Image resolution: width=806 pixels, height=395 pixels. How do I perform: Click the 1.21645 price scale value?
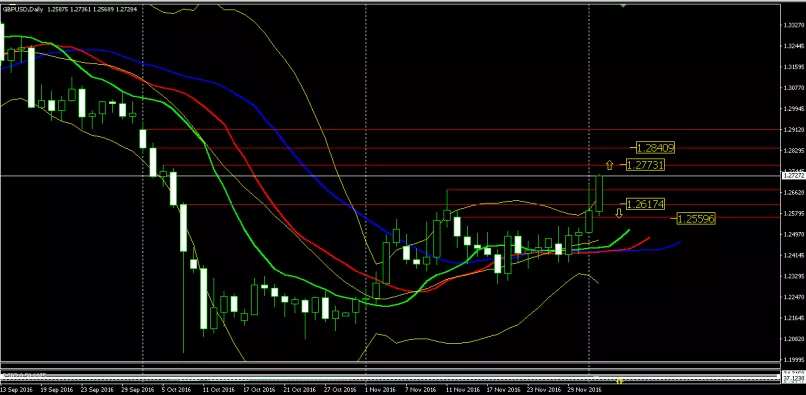coord(794,318)
